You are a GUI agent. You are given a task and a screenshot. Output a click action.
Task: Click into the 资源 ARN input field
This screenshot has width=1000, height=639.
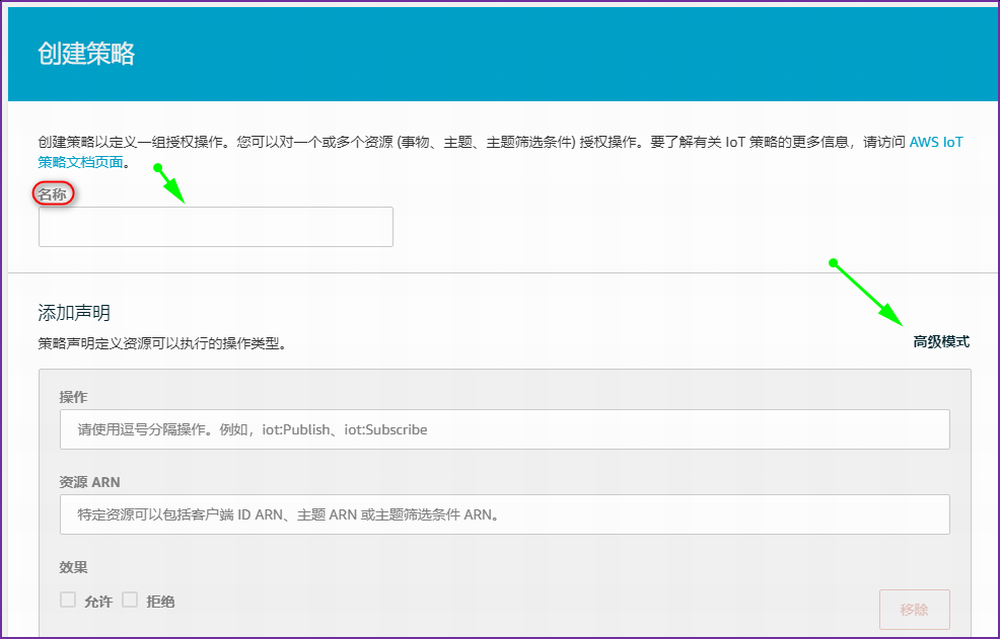[504, 515]
